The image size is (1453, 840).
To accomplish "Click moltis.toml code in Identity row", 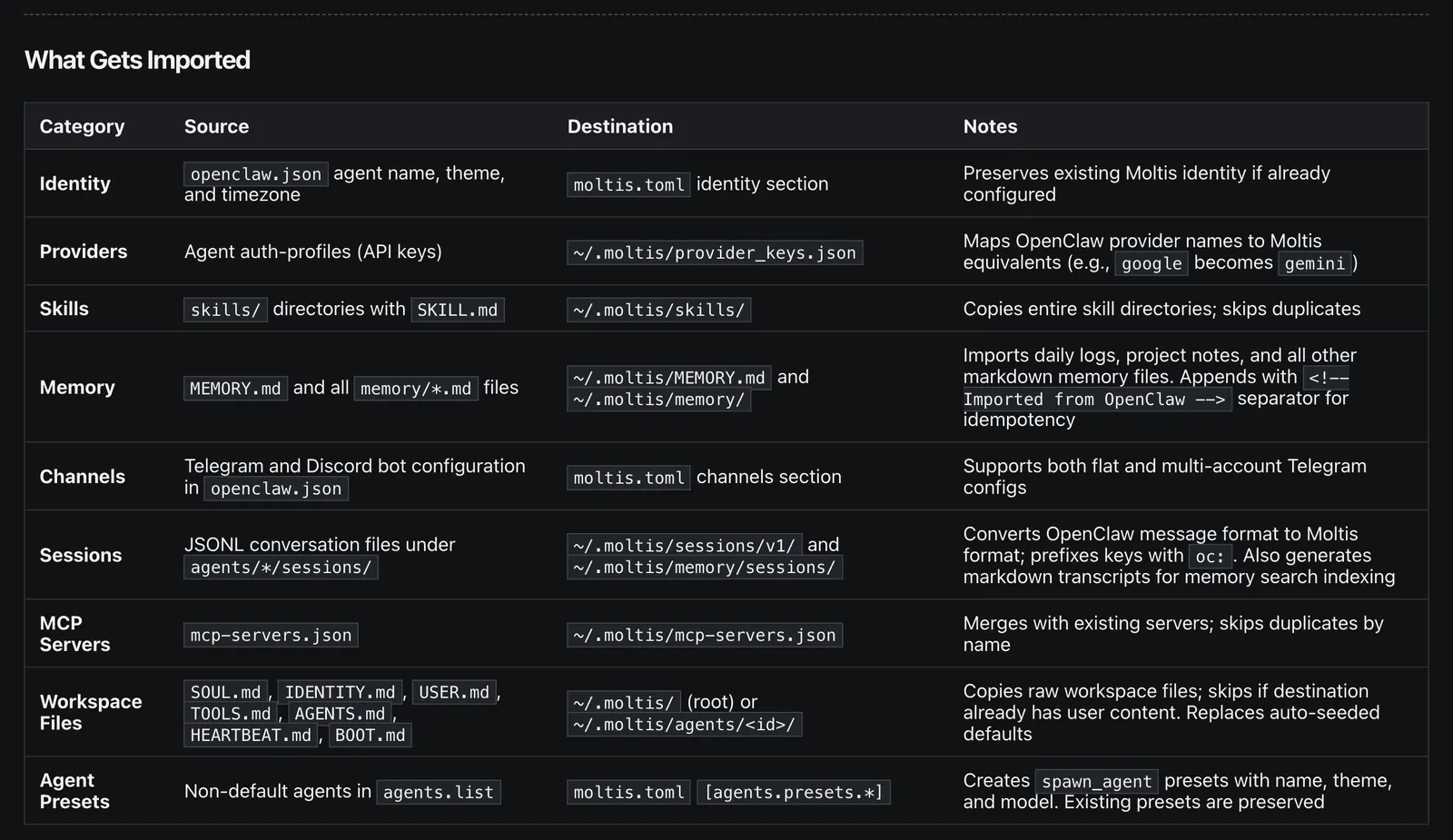I will (628, 184).
